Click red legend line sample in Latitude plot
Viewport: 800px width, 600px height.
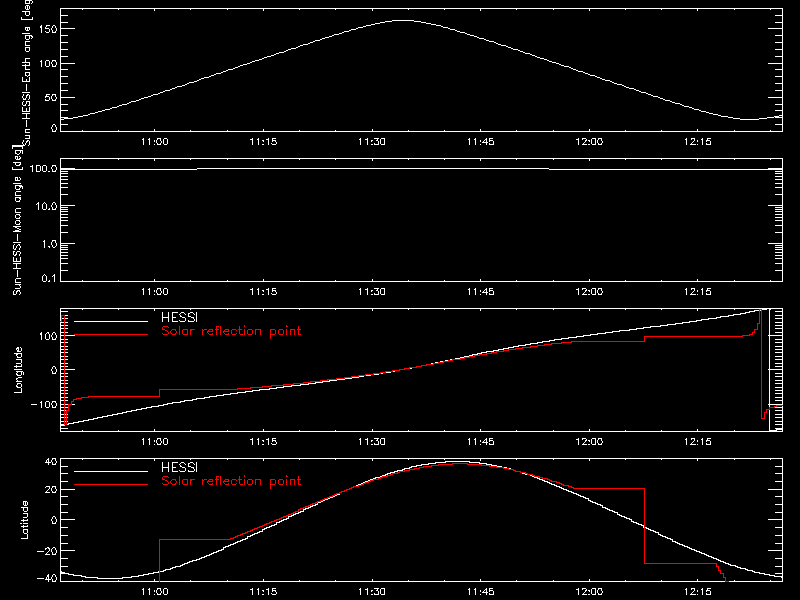click(111, 485)
